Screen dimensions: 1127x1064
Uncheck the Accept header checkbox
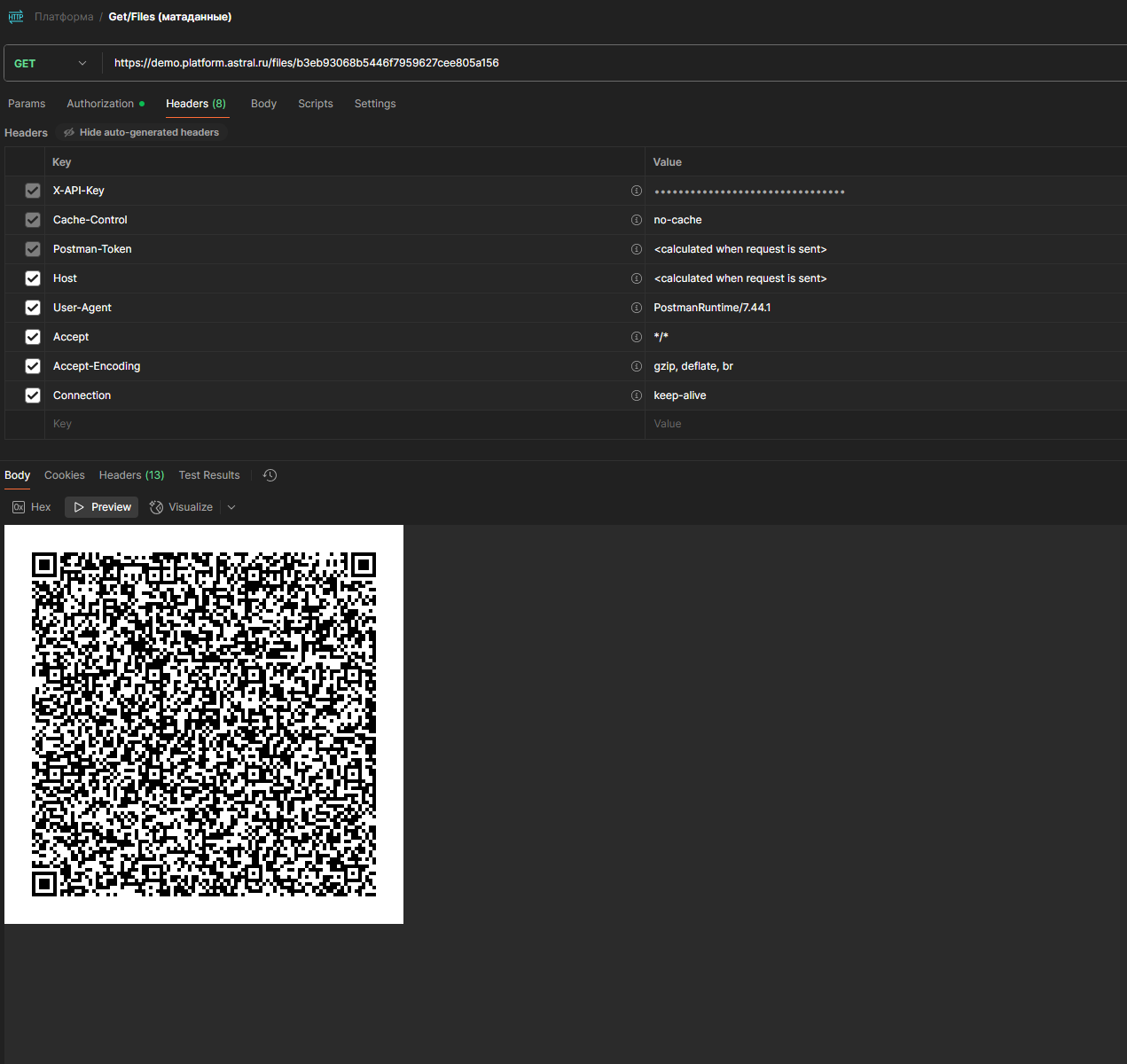coord(33,337)
